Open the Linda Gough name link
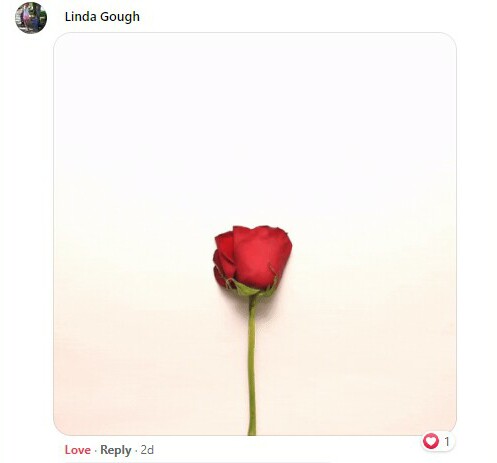497x463 pixels. click(102, 17)
